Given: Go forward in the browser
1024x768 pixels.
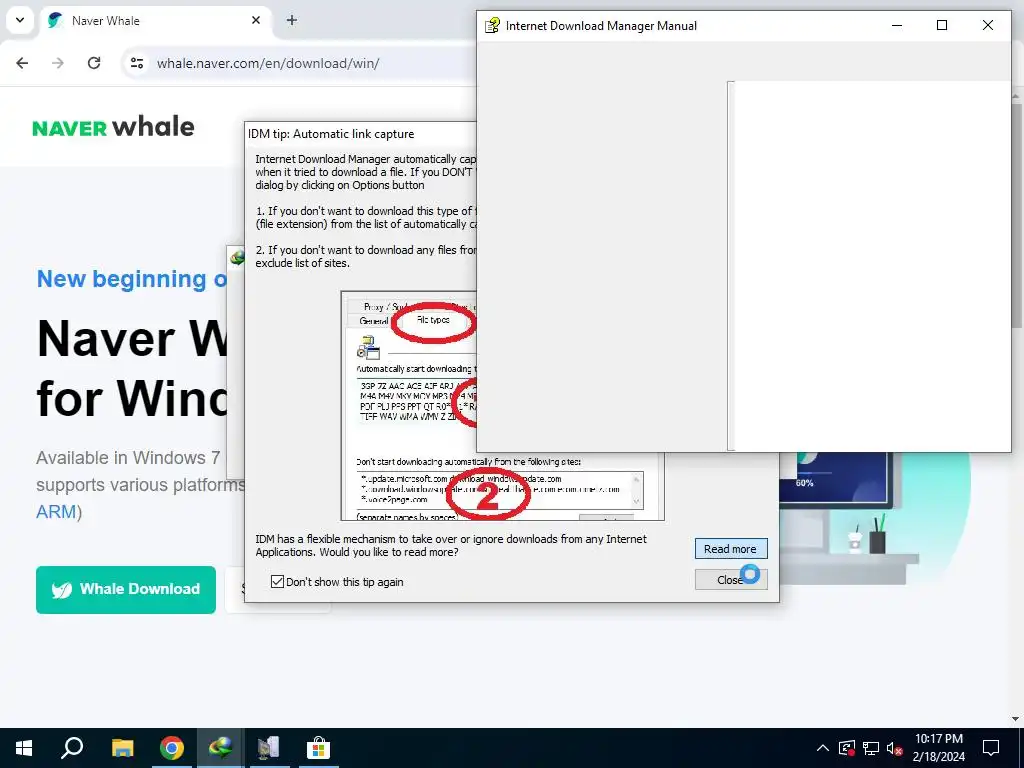Looking at the screenshot, I should (58, 63).
